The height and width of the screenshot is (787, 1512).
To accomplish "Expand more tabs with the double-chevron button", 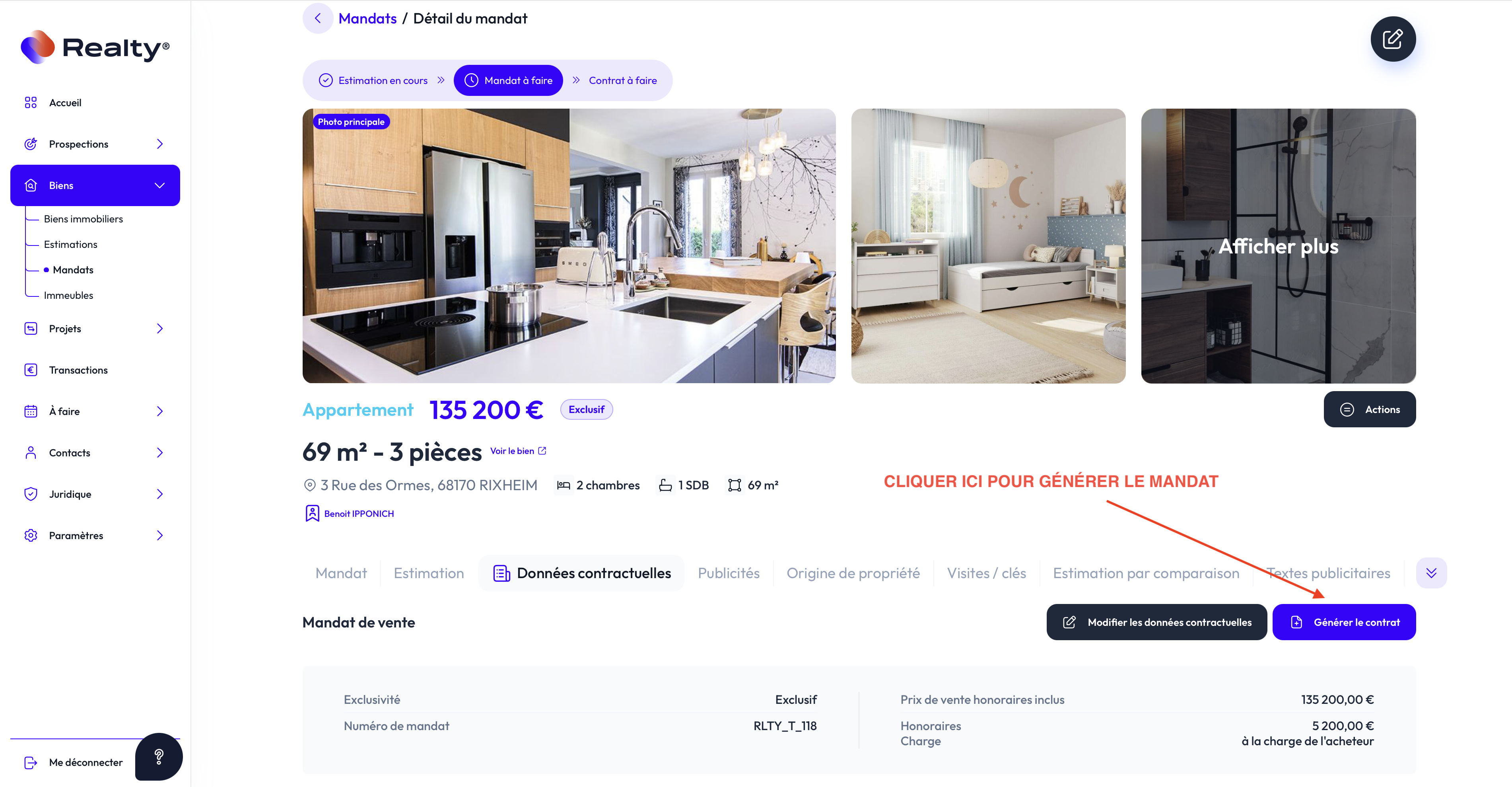I will pos(1431,573).
